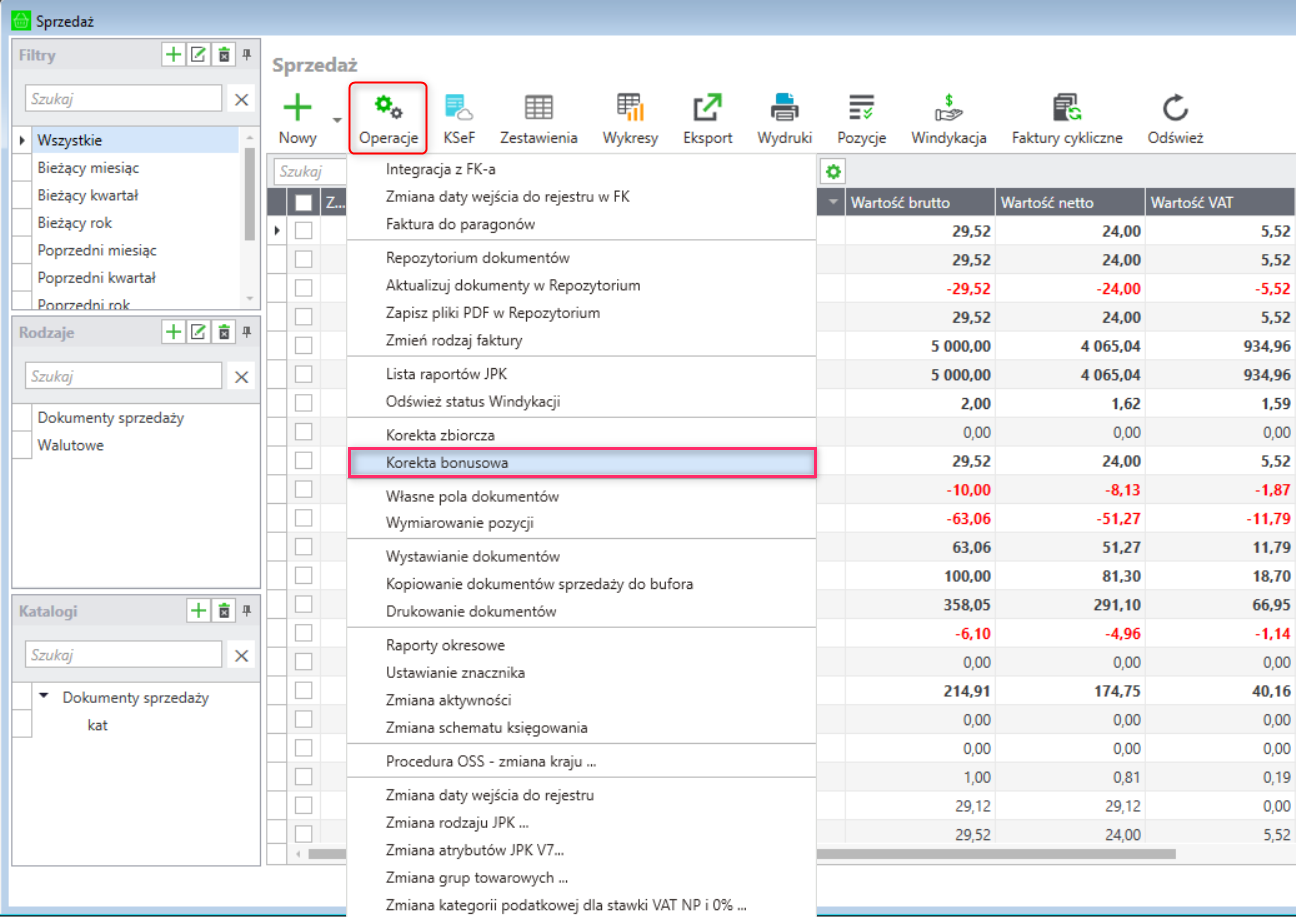
Task: Check the row with brutto value -10,00
Action: [304, 491]
